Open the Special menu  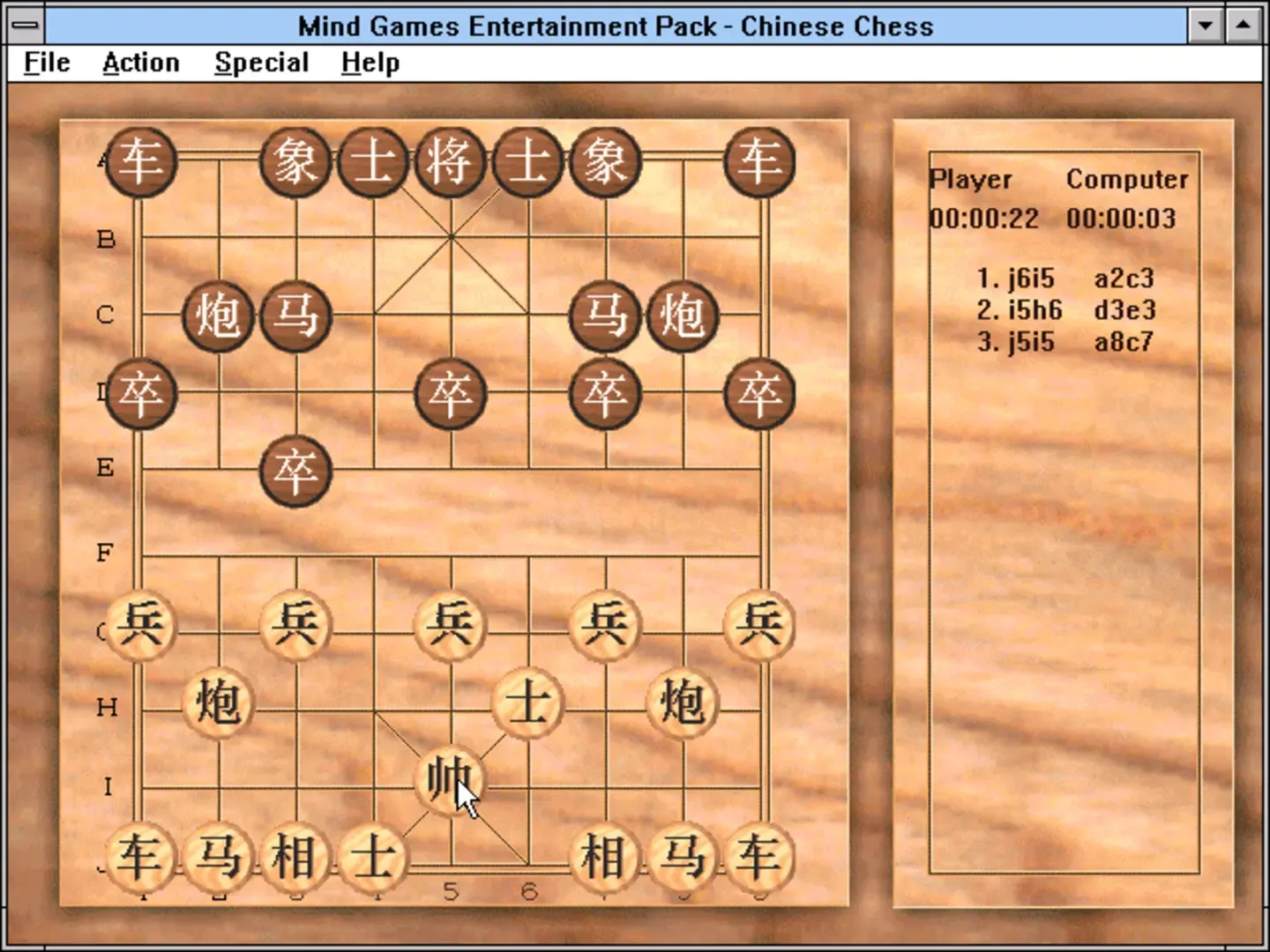click(261, 63)
